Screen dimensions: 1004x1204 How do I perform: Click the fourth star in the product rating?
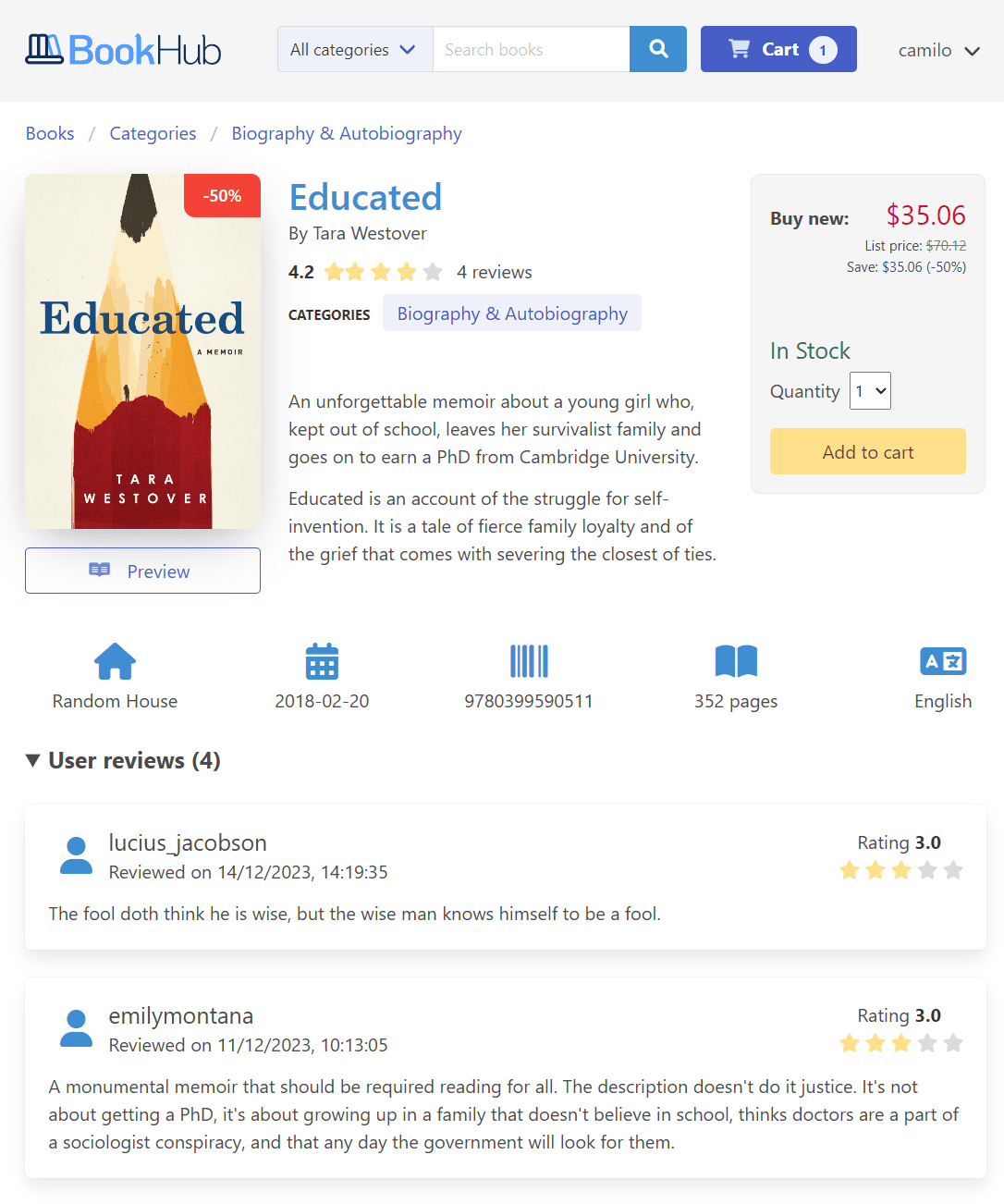(x=408, y=271)
